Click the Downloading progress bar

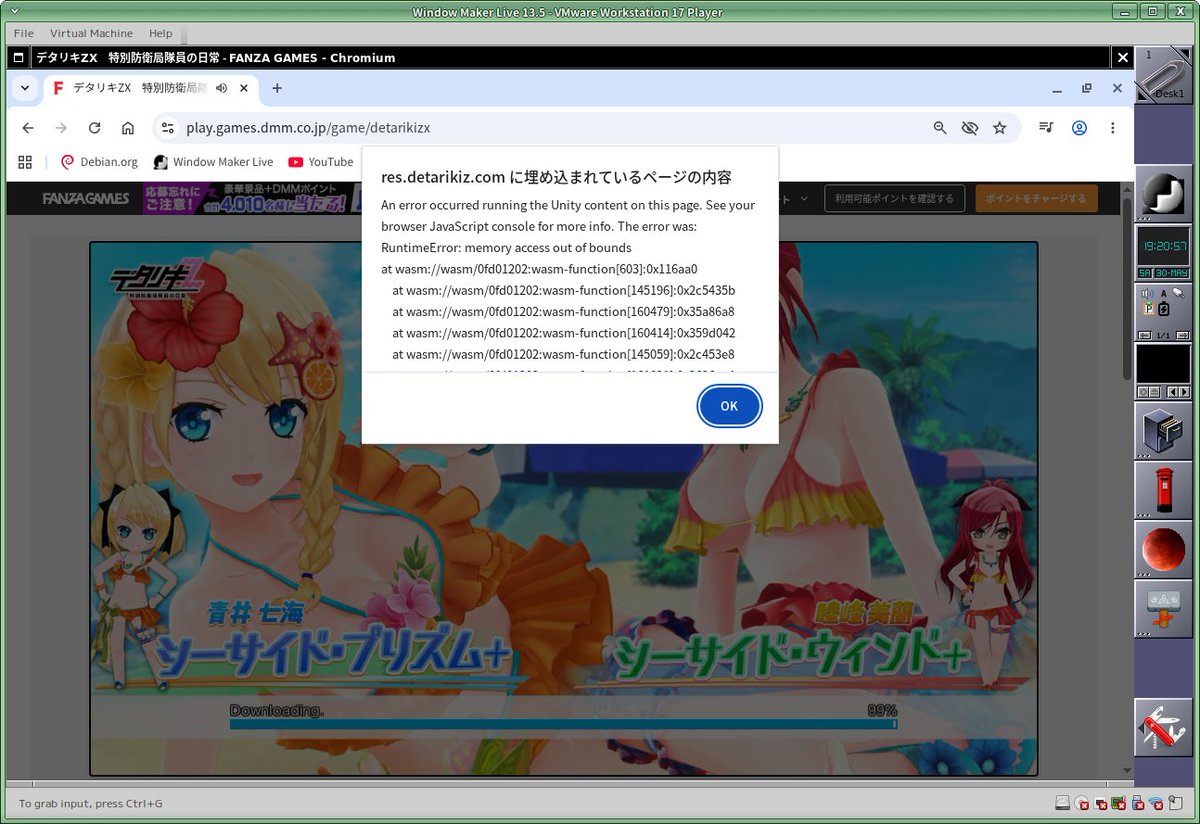563,724
